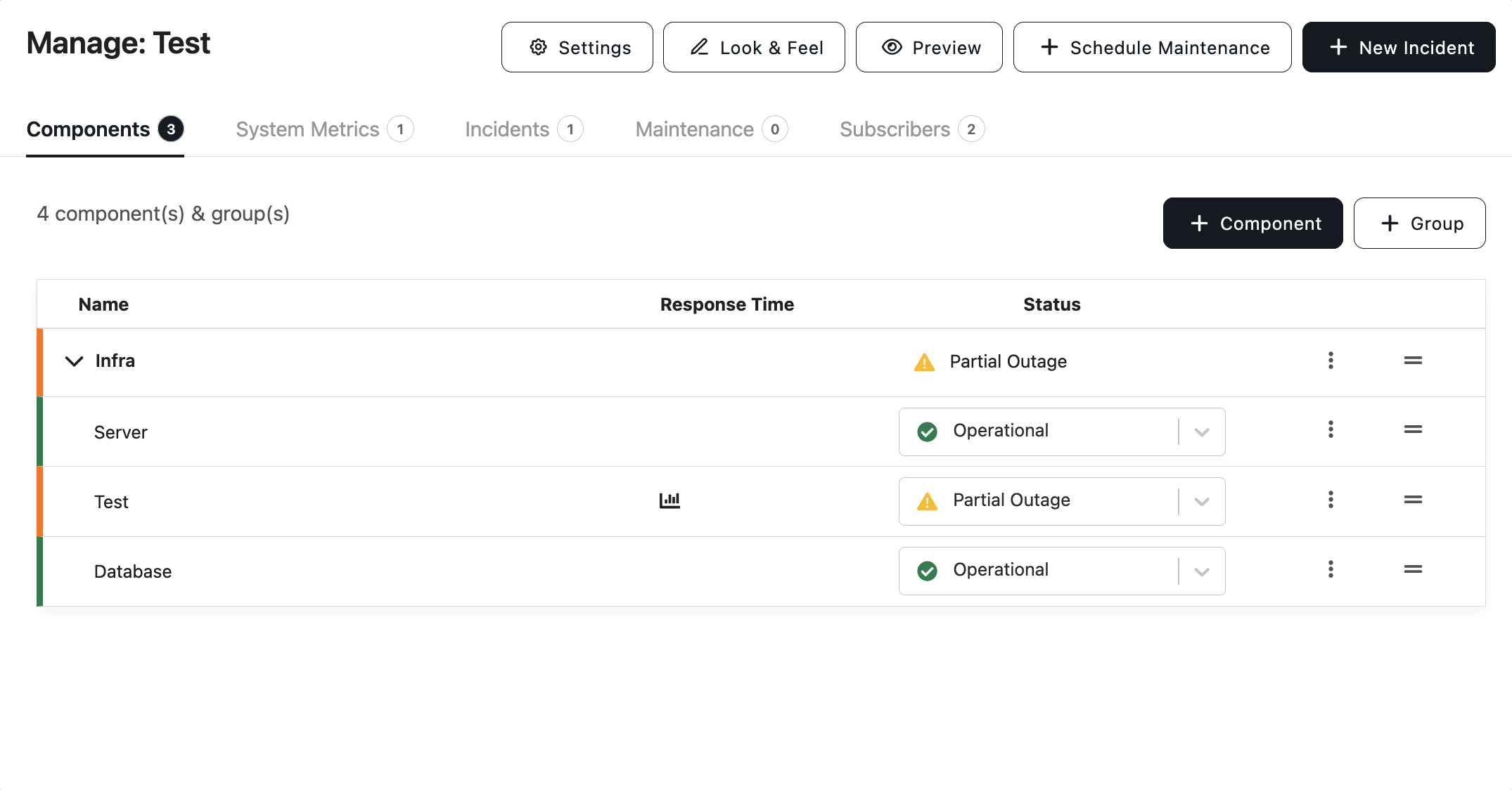Screen dimensions: 1512x790
Task: Click the Maintenance count badge 0
Action: coord(775,129)
